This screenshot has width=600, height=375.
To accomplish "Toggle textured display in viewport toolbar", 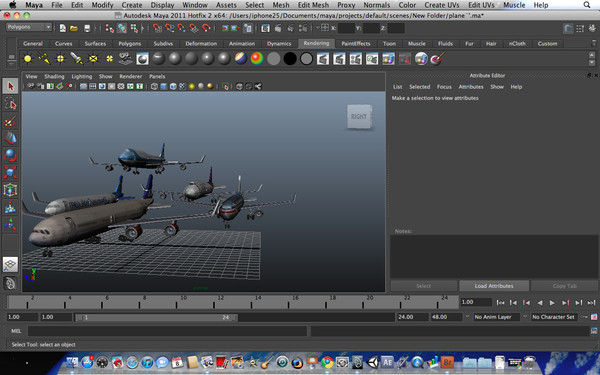I will click(x=182, y=86).
